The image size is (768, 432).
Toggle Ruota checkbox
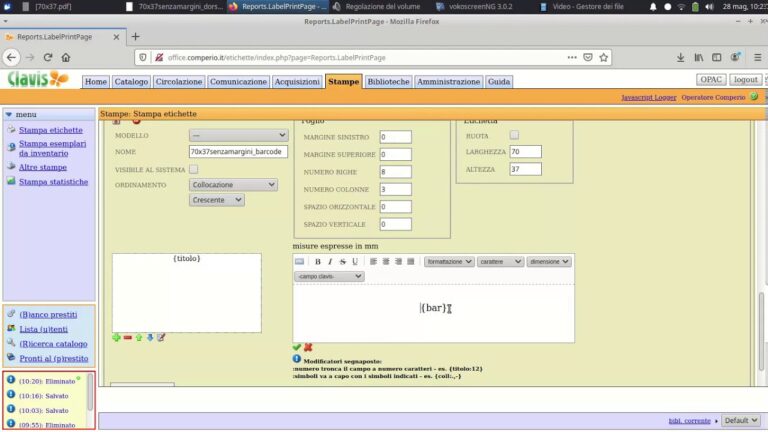coord(514,135)
